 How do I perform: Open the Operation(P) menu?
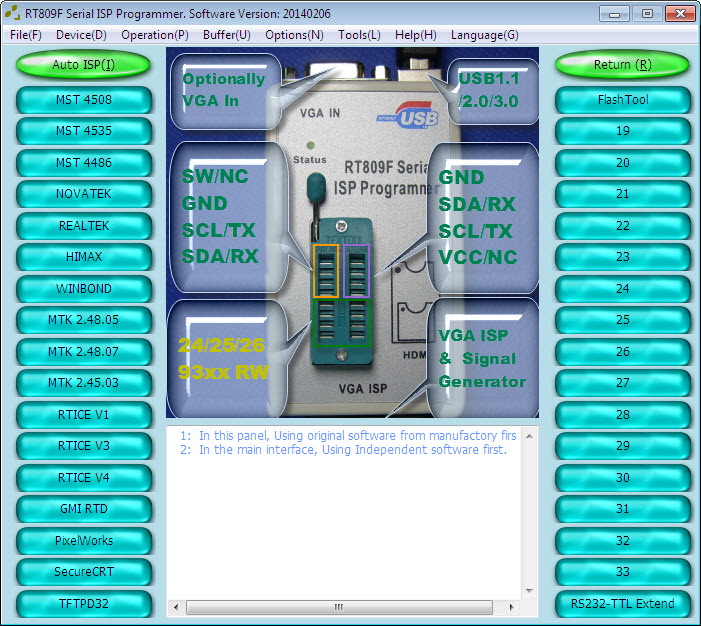coord(155,35)
